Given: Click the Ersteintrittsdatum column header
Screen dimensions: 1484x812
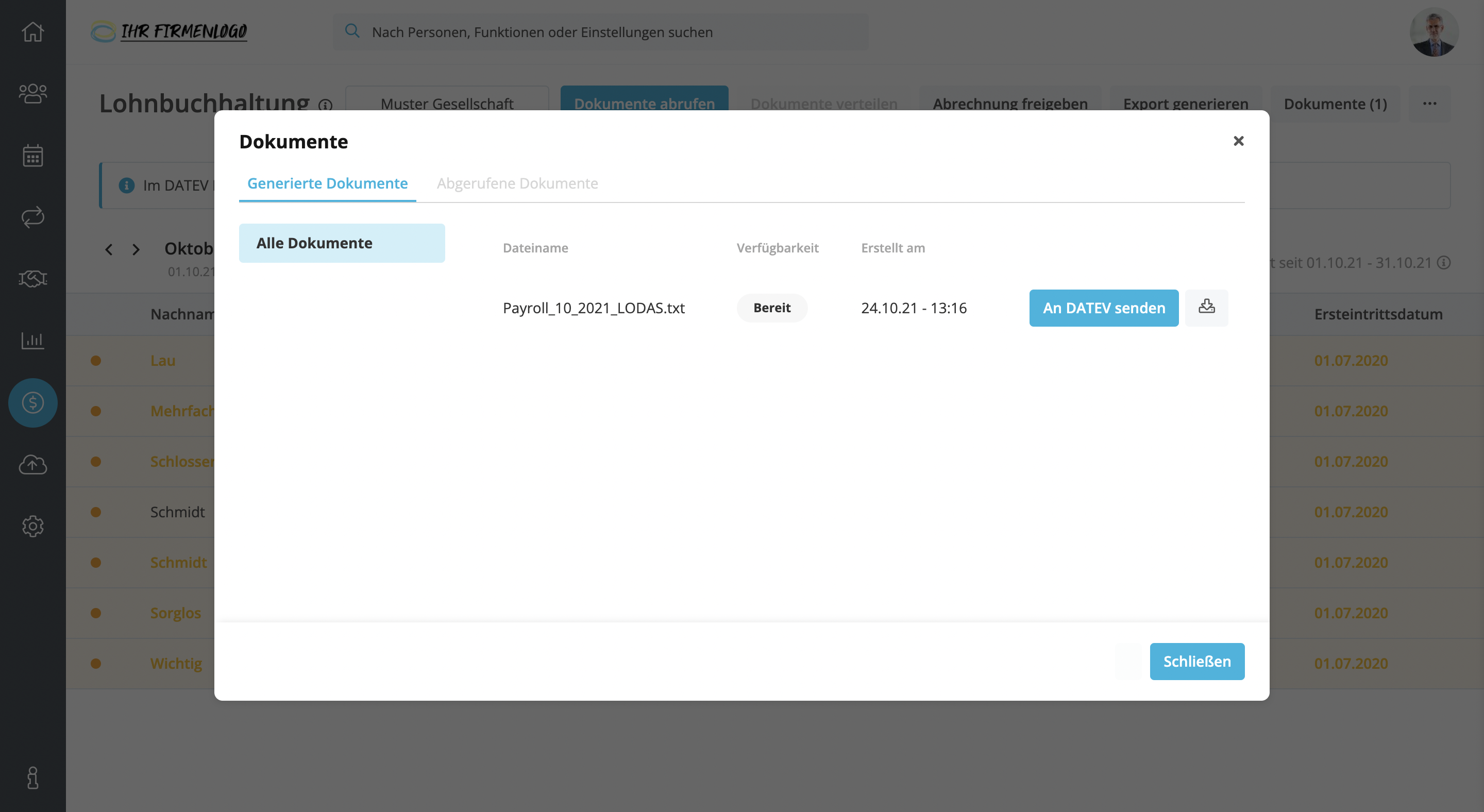Looking at the screenshot, I should click(1378, 314).
